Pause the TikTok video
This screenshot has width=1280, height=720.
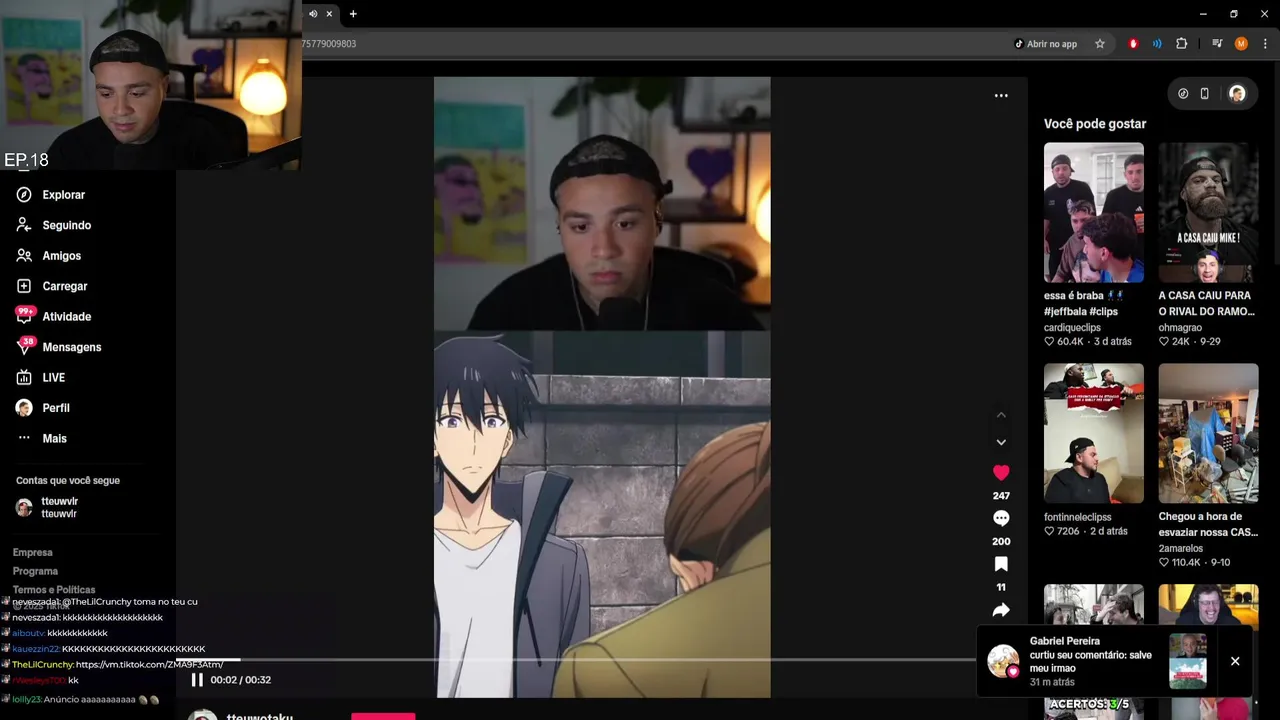pyautogui.click(x=197, y=680)
